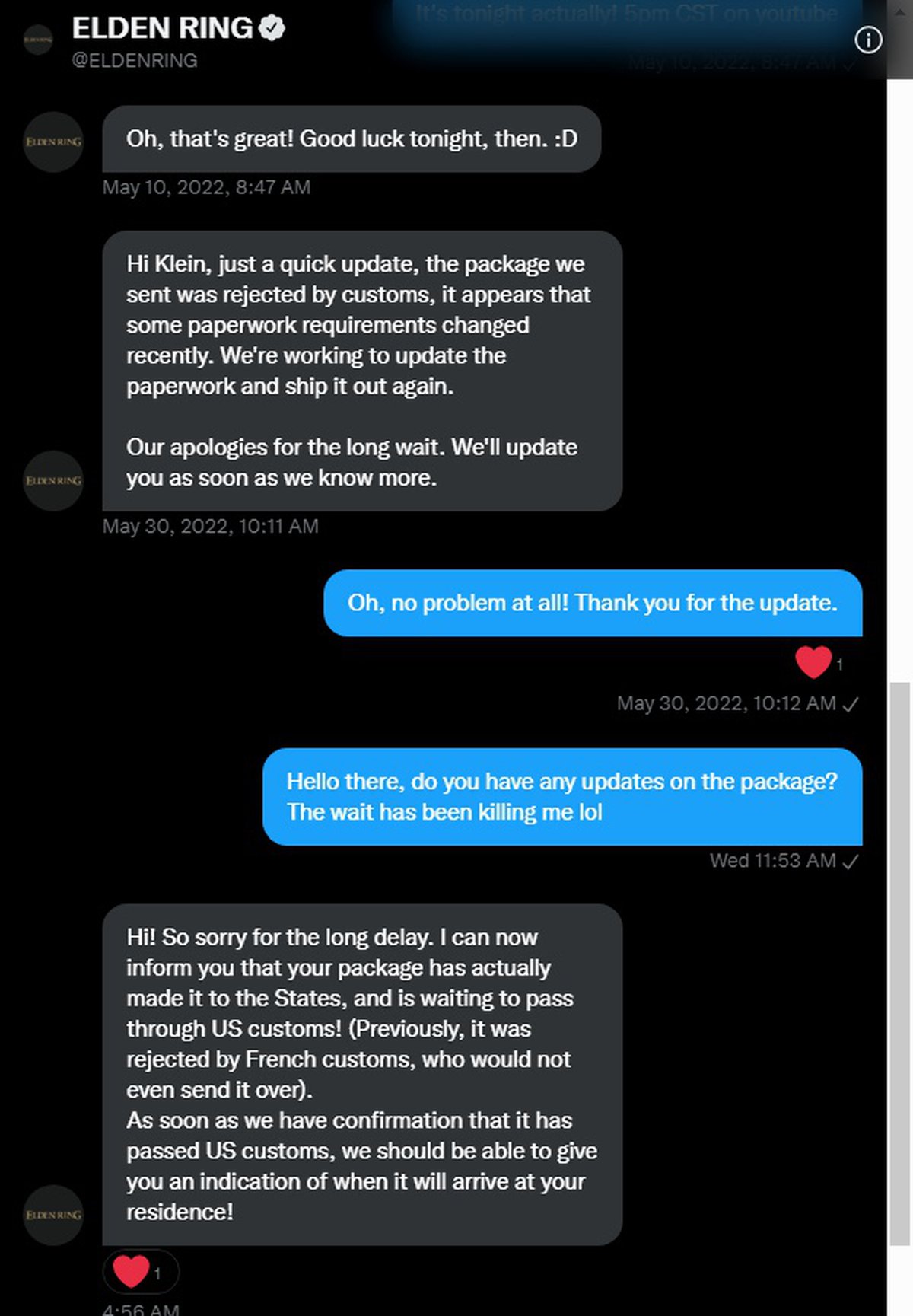Click the small ELDEN RING header avatar
This screenshot has height=1316, width=913.
point(38,40)
